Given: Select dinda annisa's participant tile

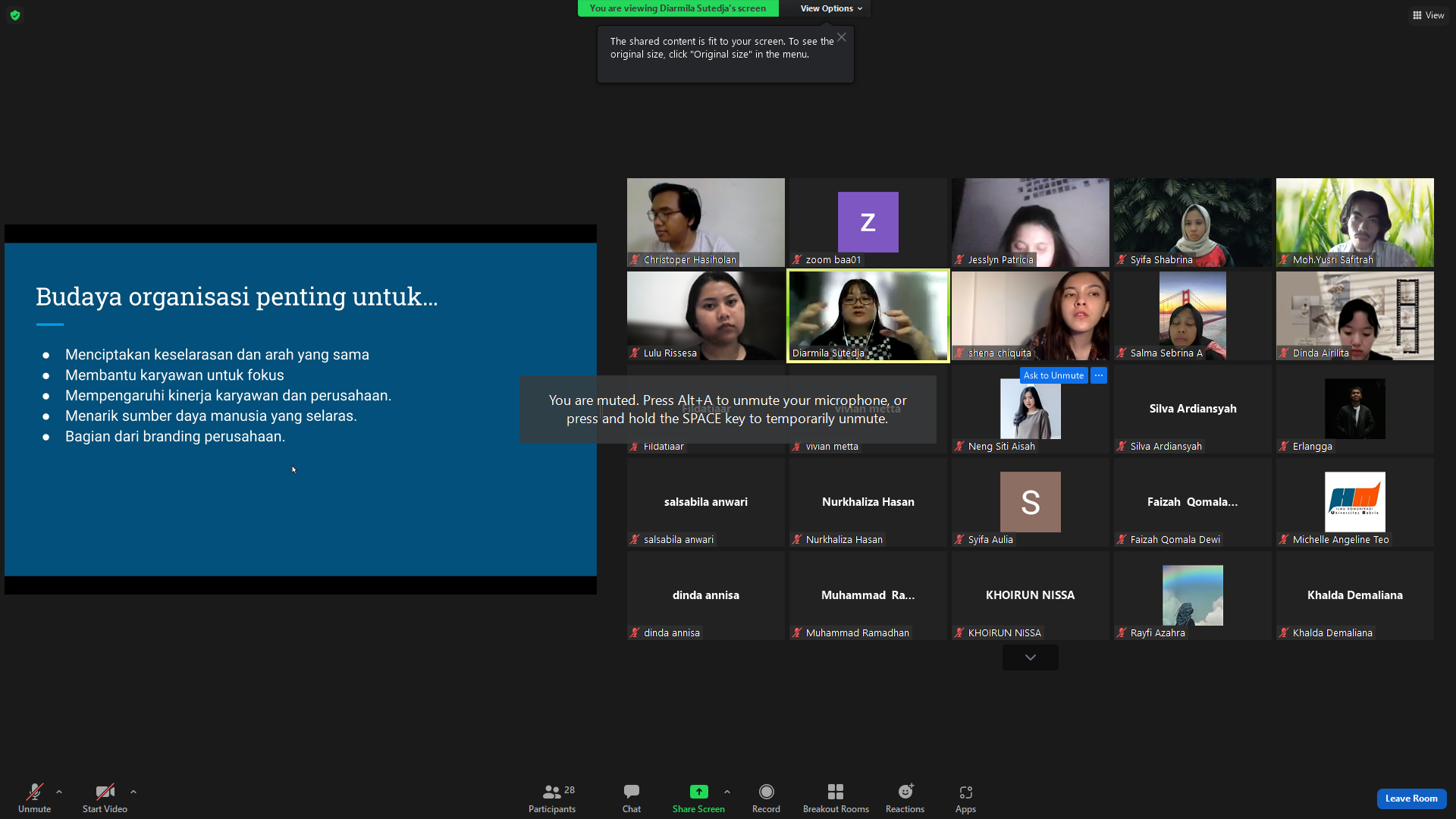Looking at the screenshot, I should tap(705, 595).
